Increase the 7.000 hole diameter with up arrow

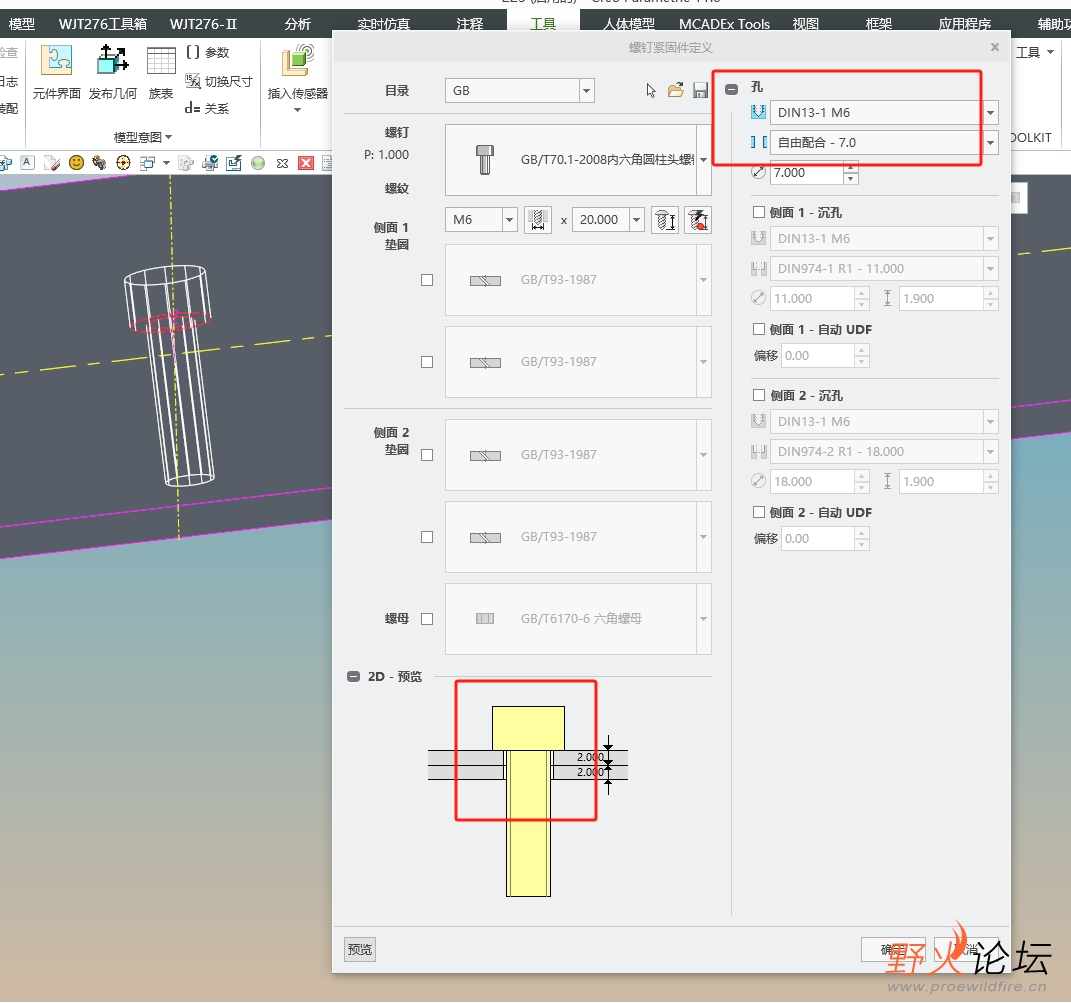(x=850, y=167)
